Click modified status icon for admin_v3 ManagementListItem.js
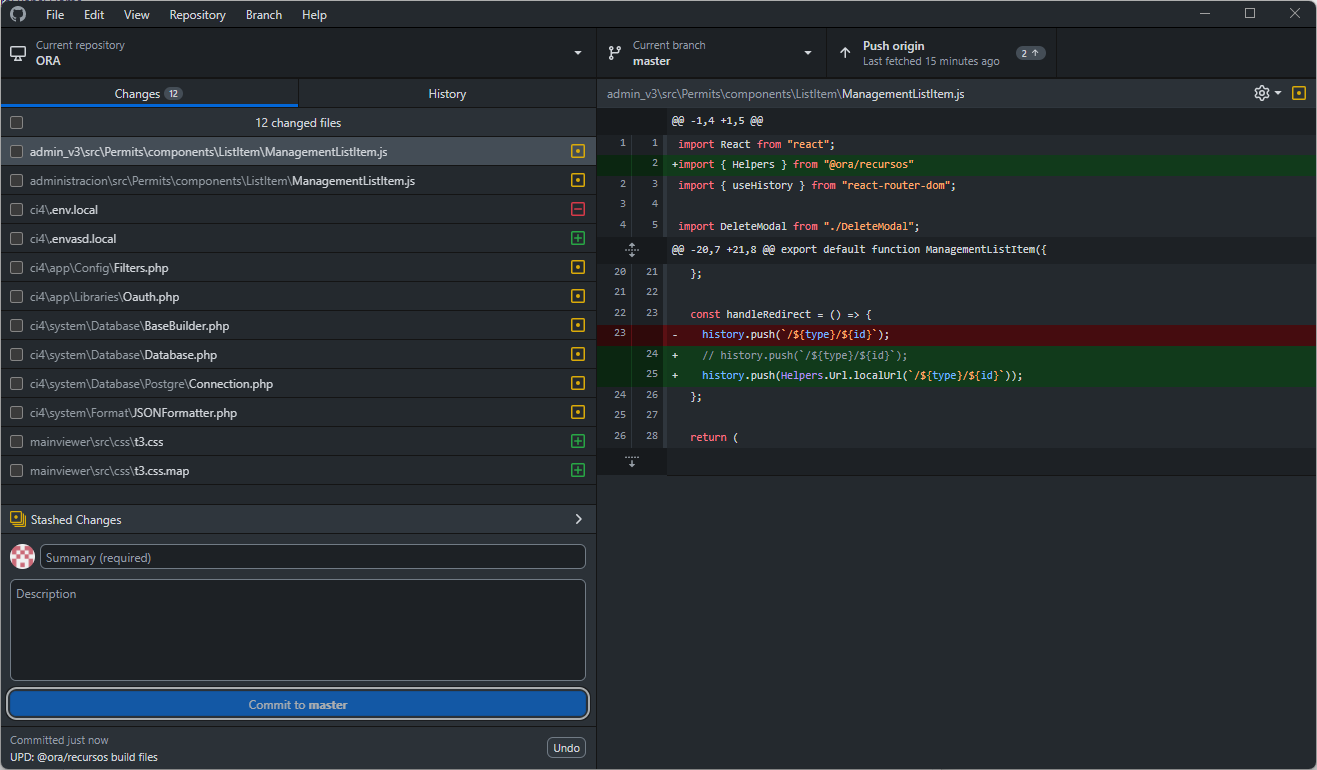 pyautogui.click(x=578, y=152)
